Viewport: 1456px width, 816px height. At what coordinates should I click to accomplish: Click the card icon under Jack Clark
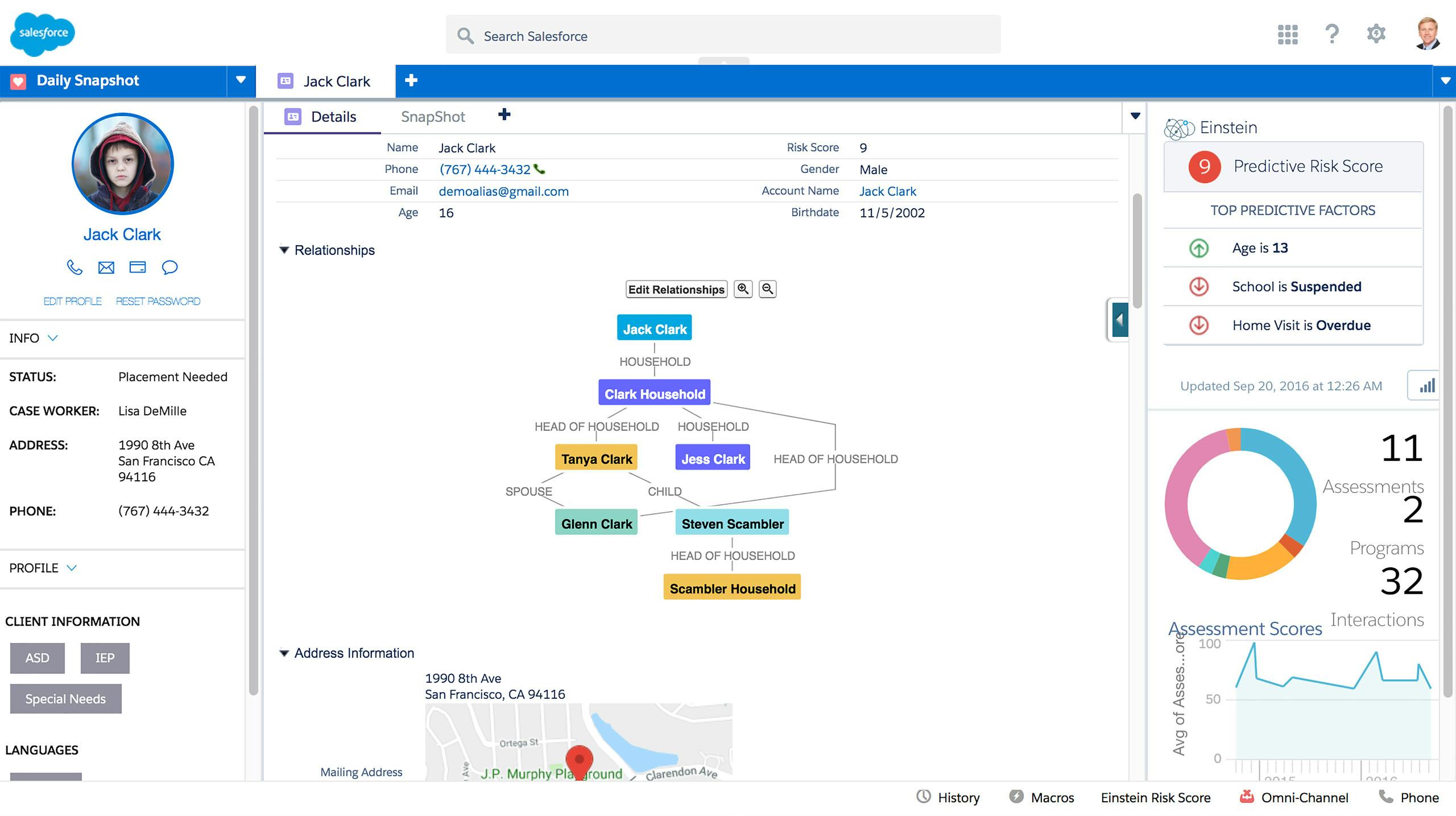[x=138, y=267]
